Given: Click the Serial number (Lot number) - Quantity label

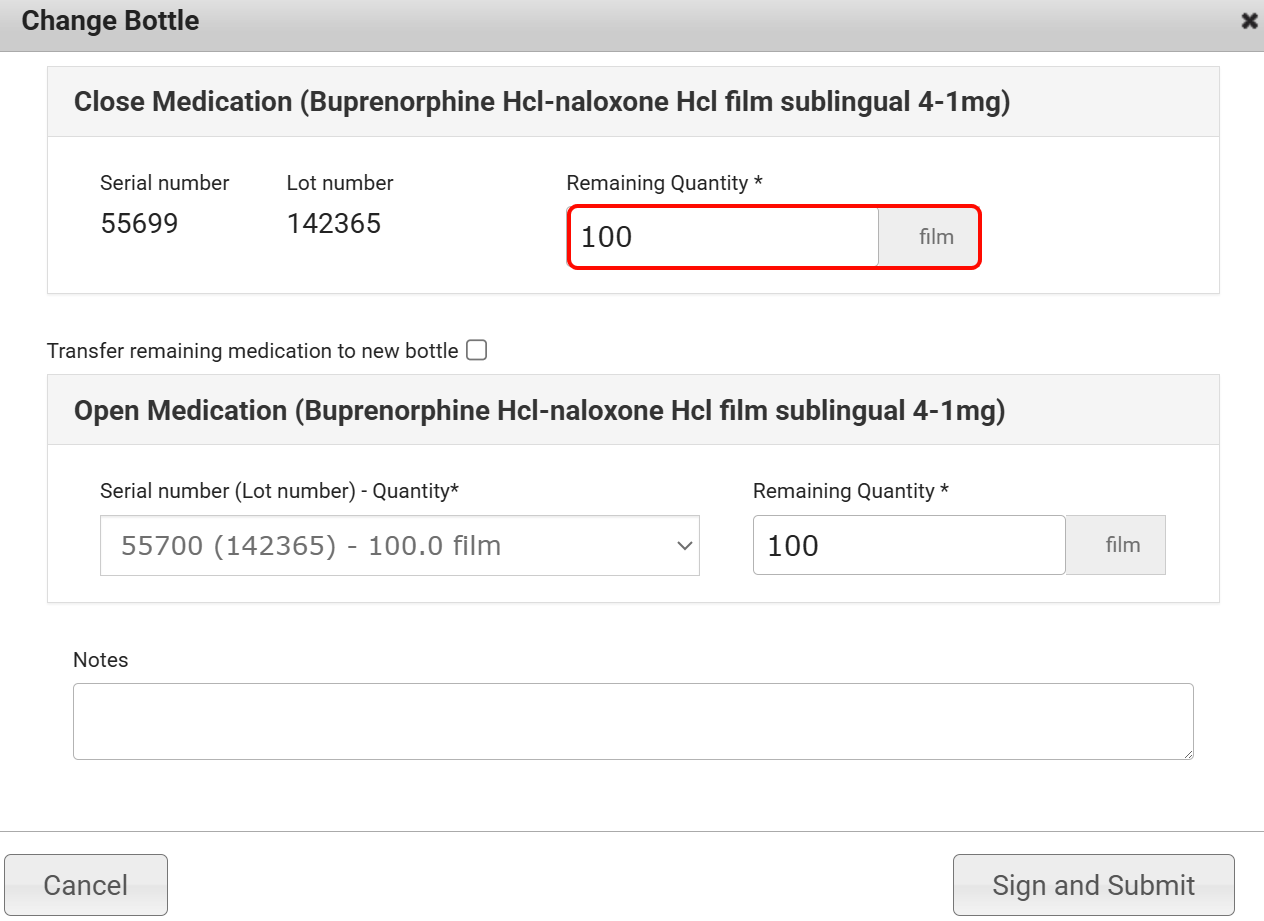Looking at the screenshot, I should pos(279,491).
